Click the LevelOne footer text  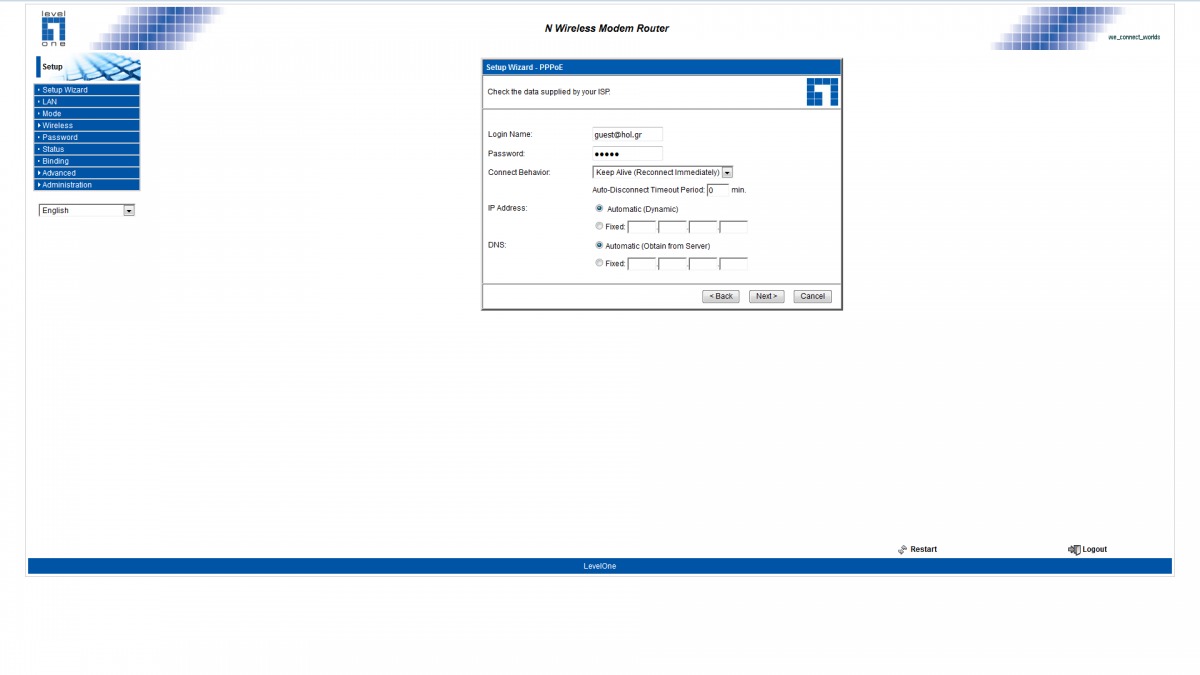tap(600, 566)
